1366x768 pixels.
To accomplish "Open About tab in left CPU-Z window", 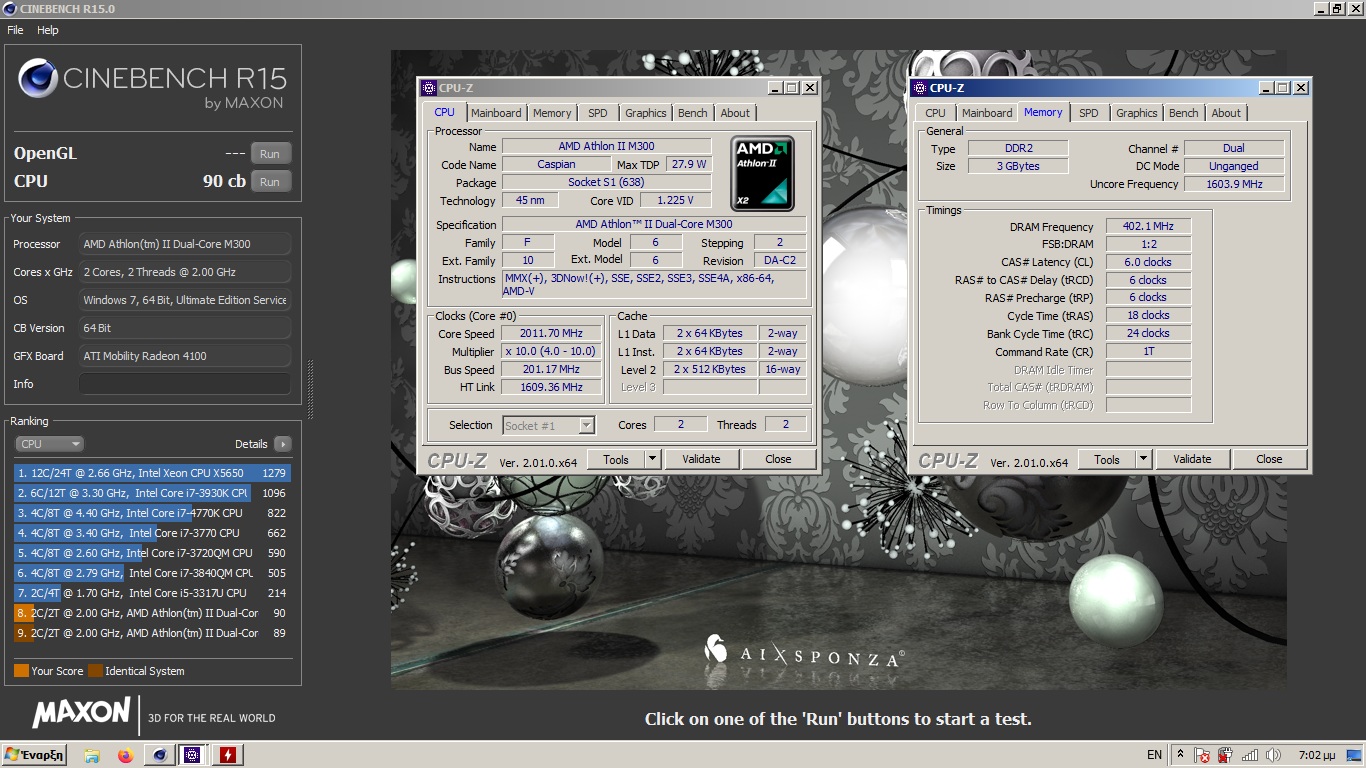I will coord(735,113).
